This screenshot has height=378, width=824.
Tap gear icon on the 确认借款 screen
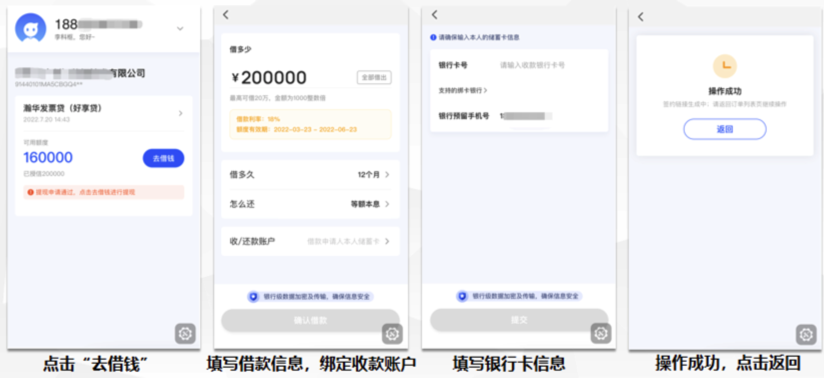(x=392, y=334)
